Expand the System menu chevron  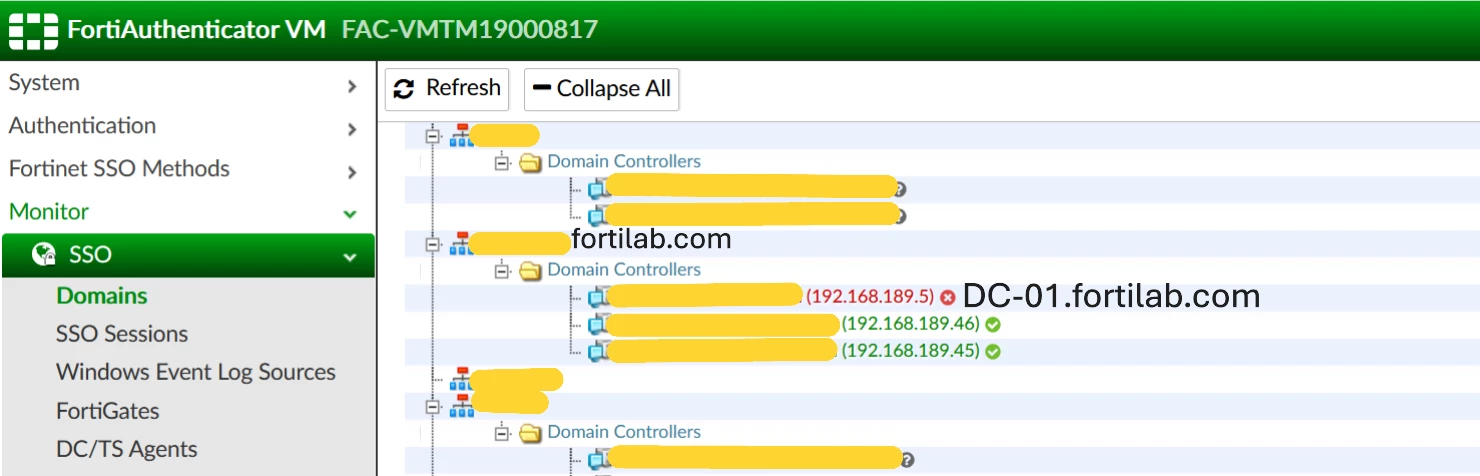(351, 87)
